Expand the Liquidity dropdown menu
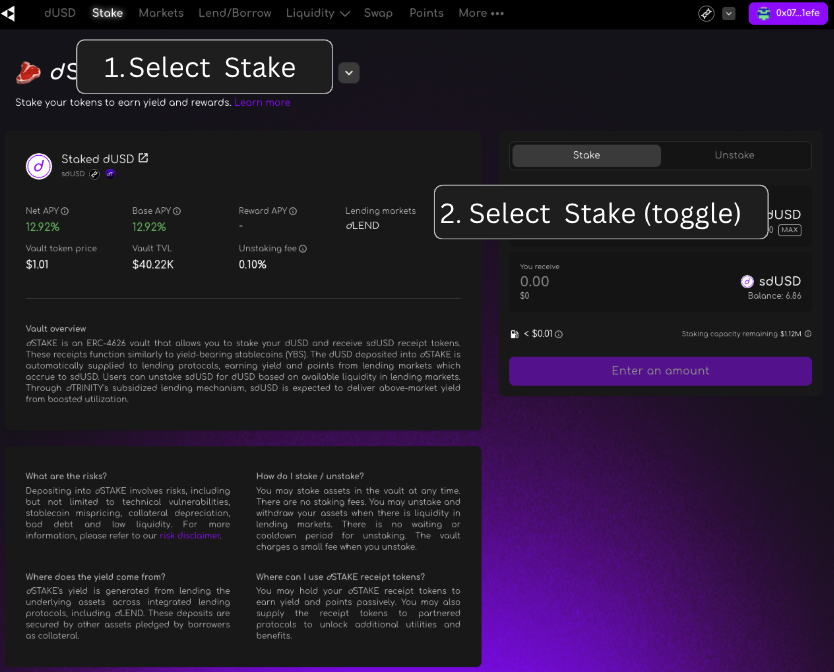Viewport: 834px width, 672px height. [317, 14]
